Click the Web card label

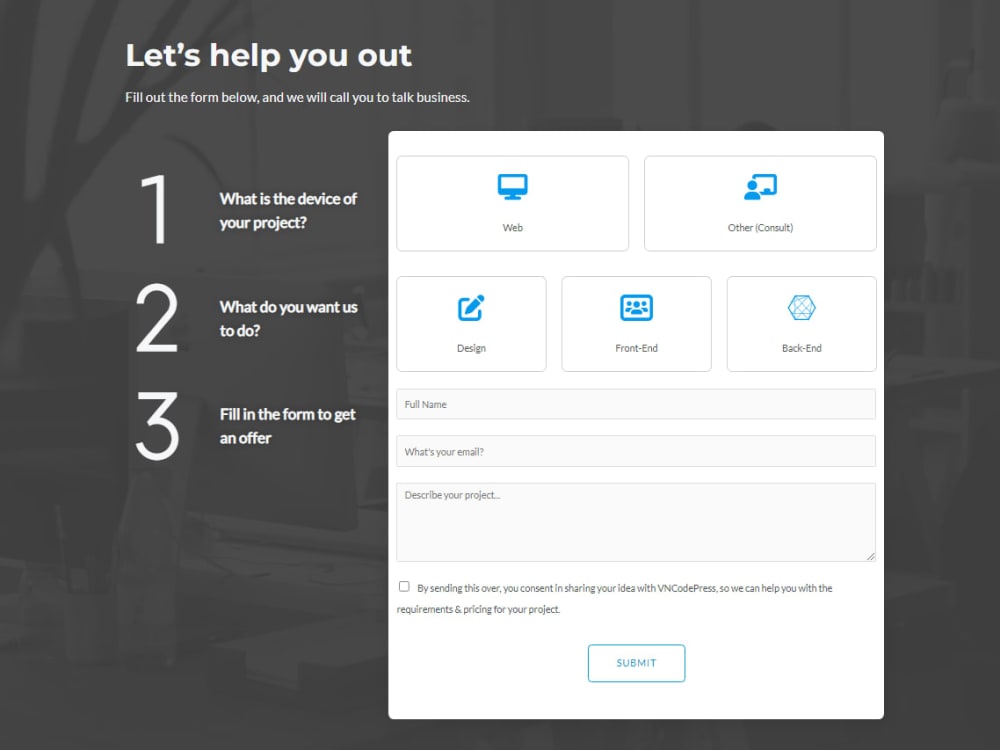pyautogui.click(x=512, y=228)
